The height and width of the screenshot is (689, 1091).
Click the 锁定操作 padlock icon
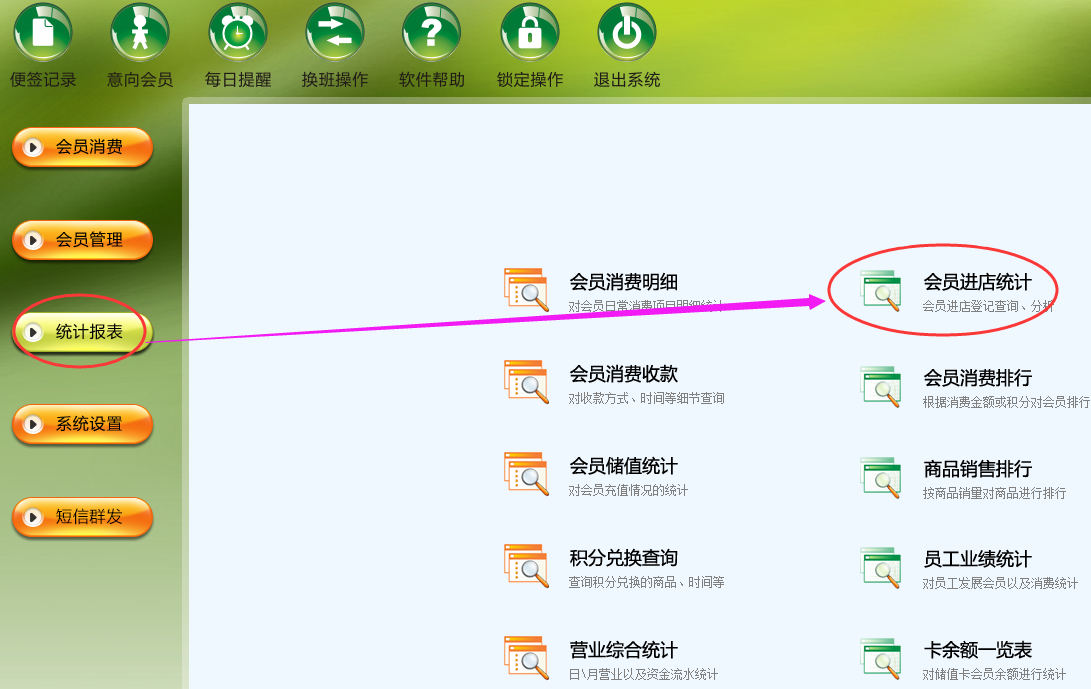[x=529, y=32]
